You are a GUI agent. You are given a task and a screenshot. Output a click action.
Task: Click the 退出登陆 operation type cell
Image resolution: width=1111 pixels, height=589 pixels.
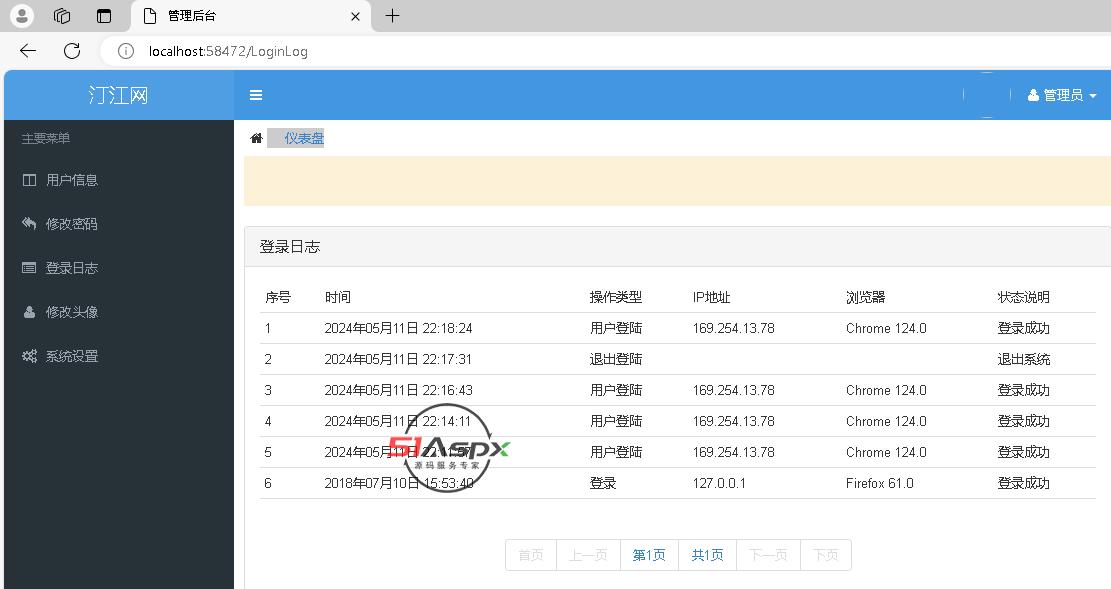(x=616, y=359)
